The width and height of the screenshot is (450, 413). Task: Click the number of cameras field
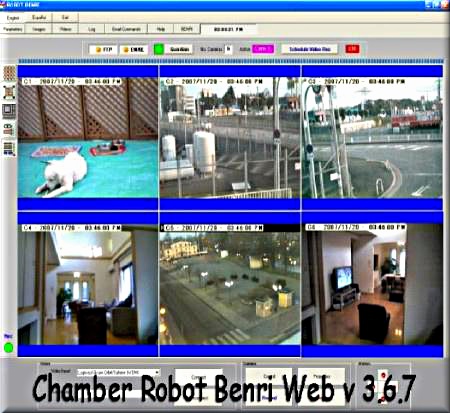[228, 49]
